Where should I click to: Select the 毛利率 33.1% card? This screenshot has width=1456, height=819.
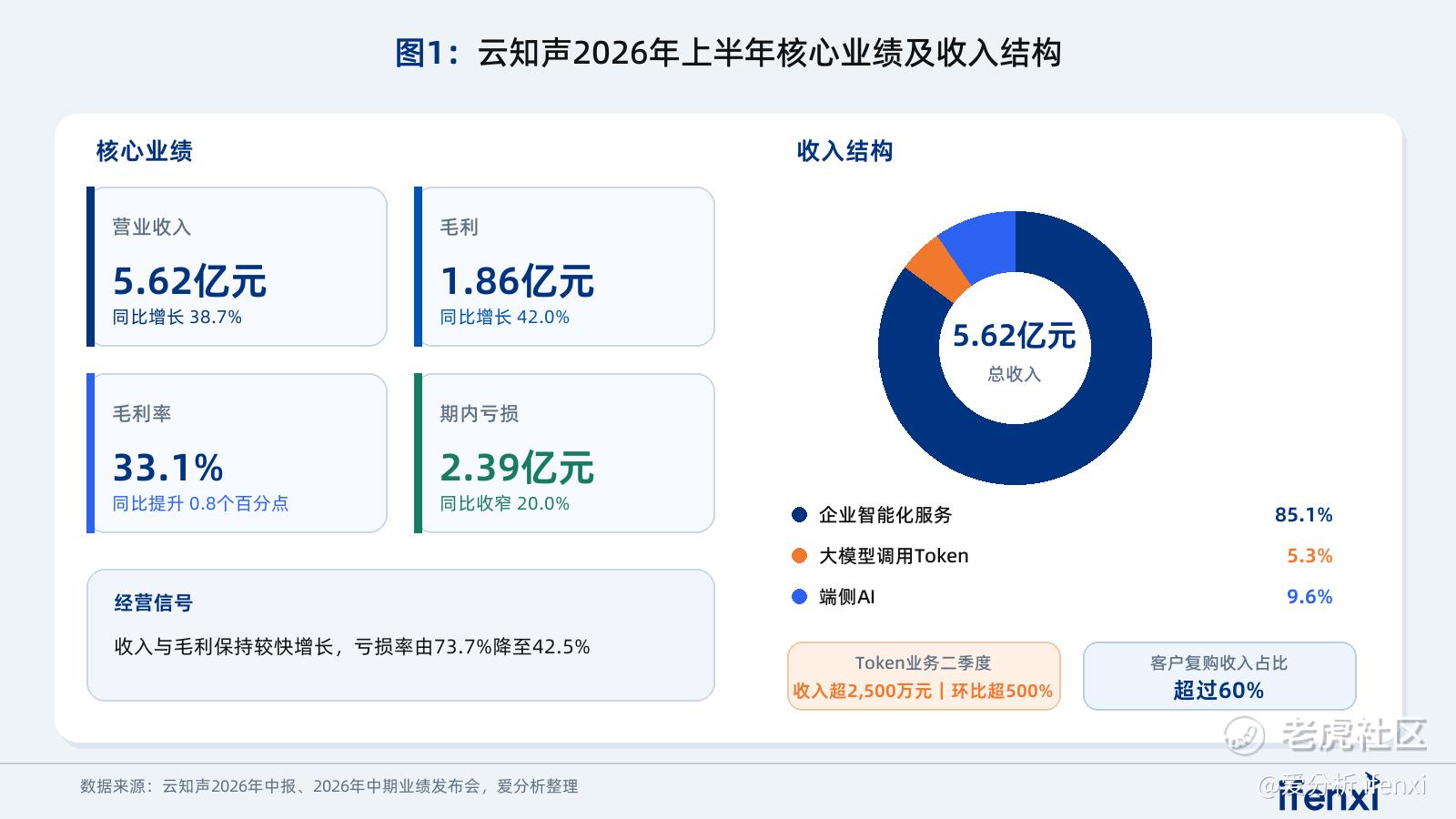coord(237,453)
